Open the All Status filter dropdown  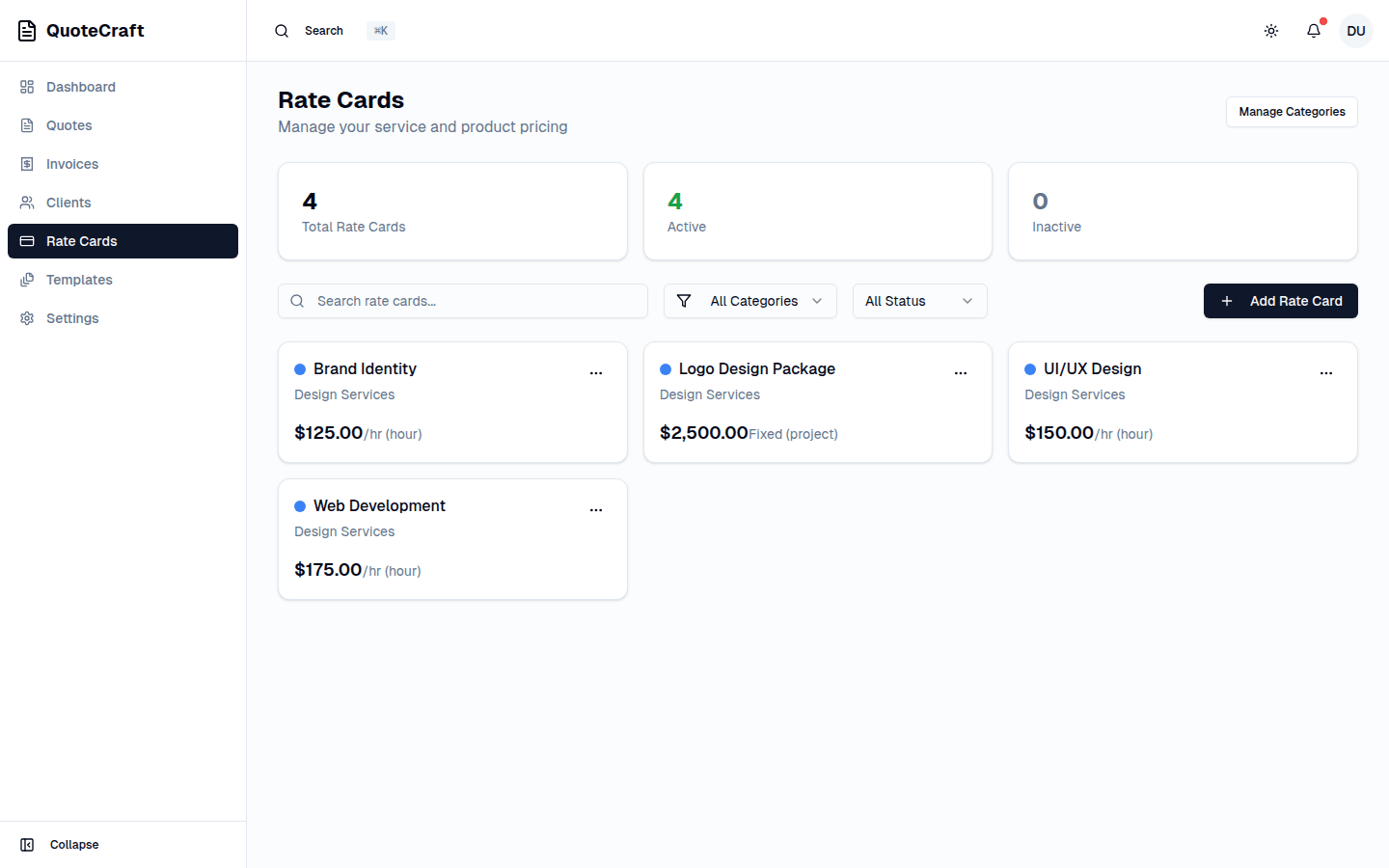(919, 301)
